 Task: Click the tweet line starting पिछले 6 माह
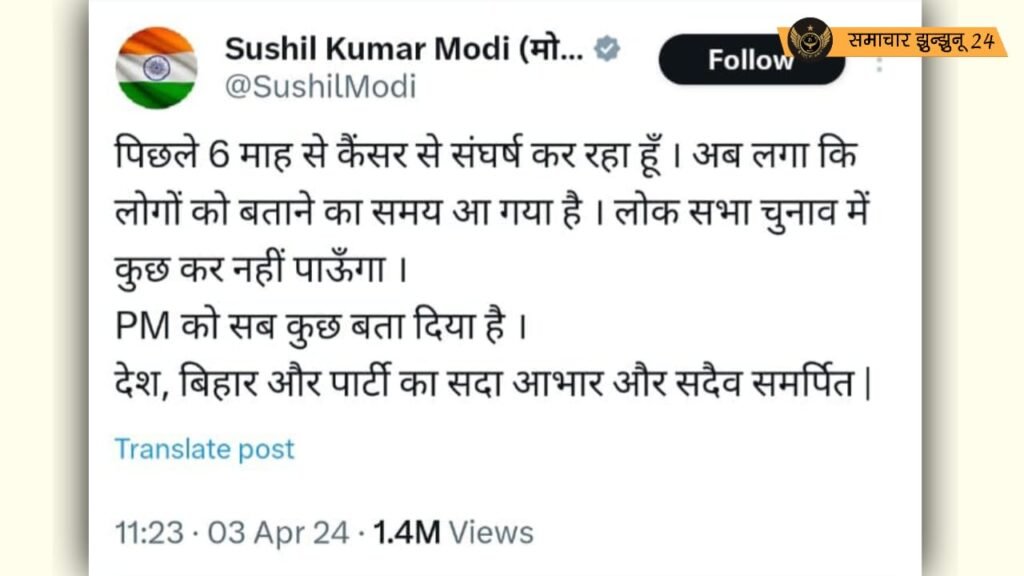coord(485,156)
